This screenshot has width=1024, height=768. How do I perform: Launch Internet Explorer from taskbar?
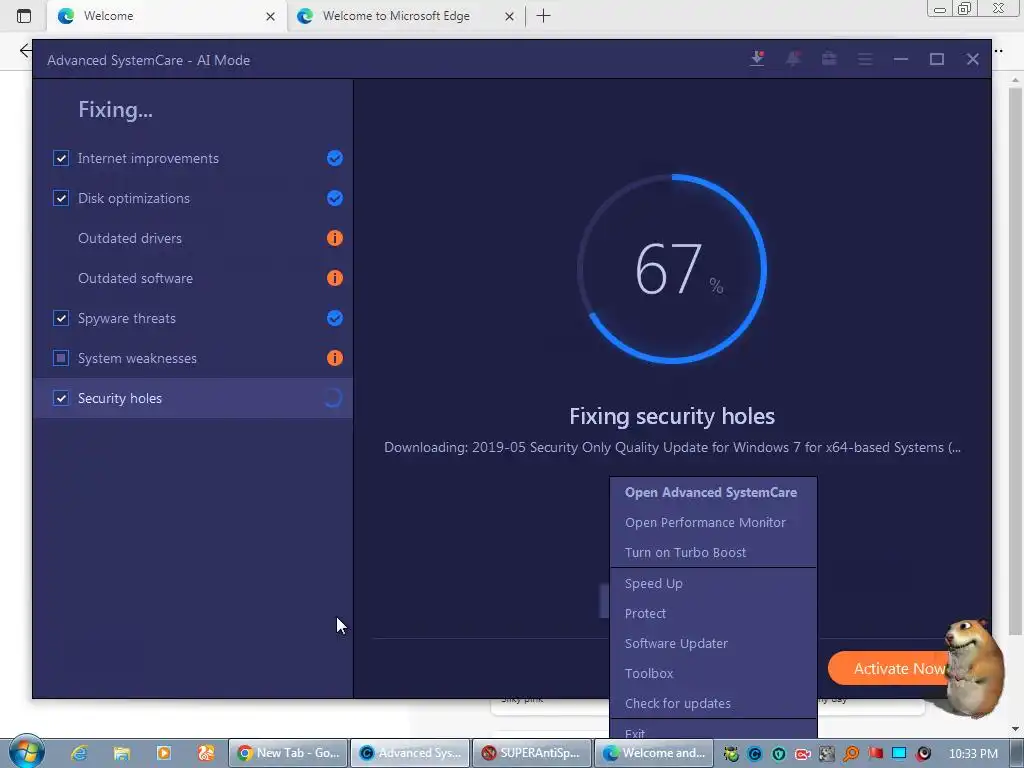point(79,753)
